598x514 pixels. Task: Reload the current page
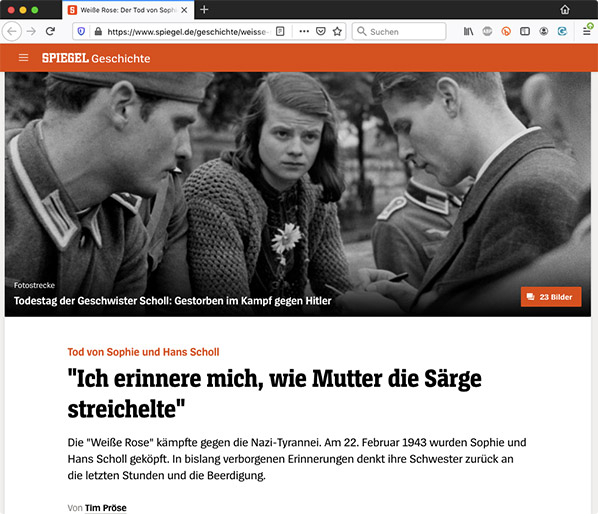[50, 31]
